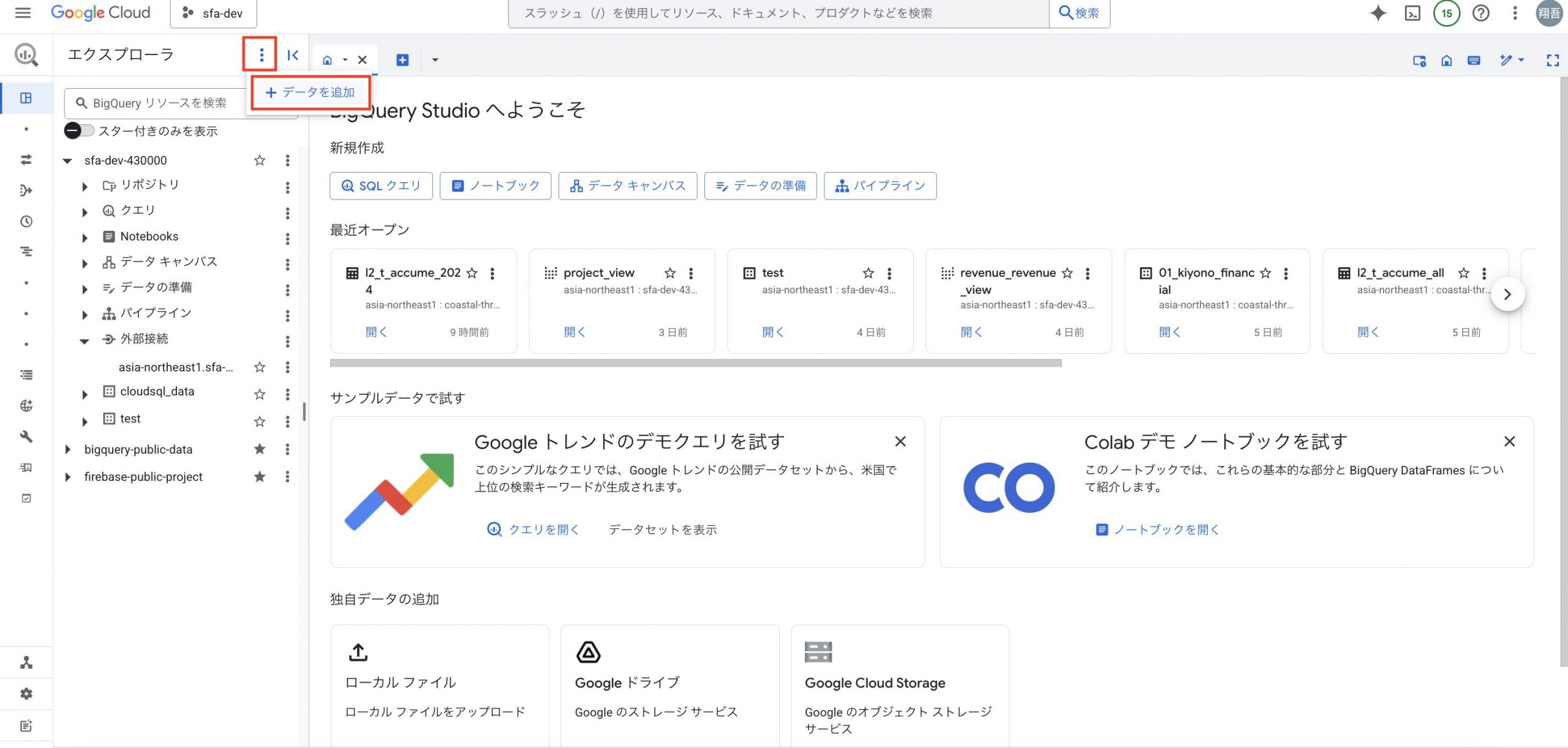Screen dimensions: 1568x748
Task: Unstar bigquery-public-data project
Action: [260, 449]
